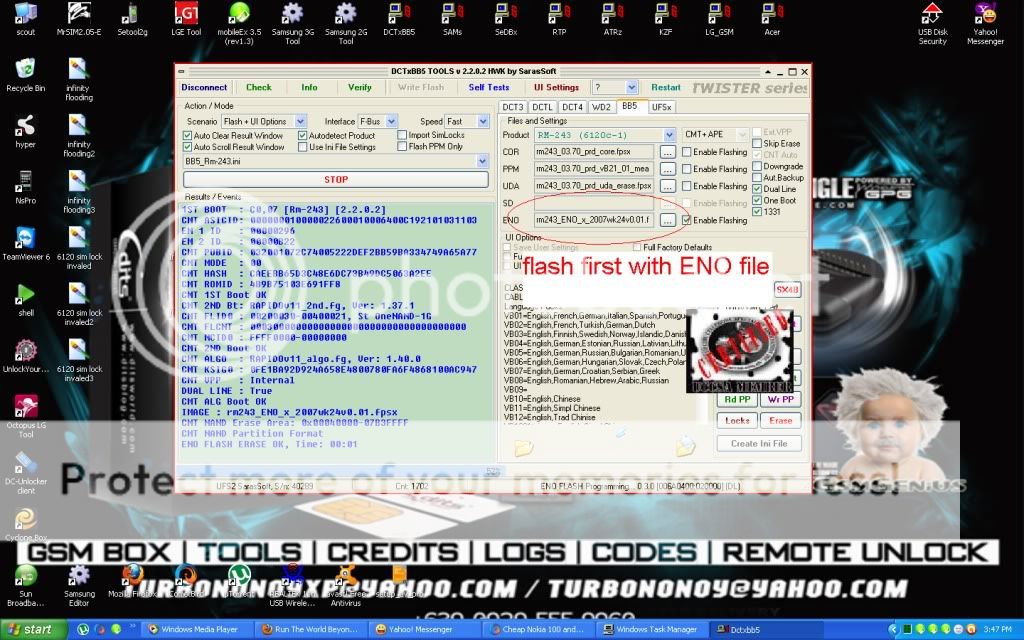The width and height of the screenshot is (1024, 640).
Task: Uncheck the Dual Line checkbox
Action: tap(758, 189)
